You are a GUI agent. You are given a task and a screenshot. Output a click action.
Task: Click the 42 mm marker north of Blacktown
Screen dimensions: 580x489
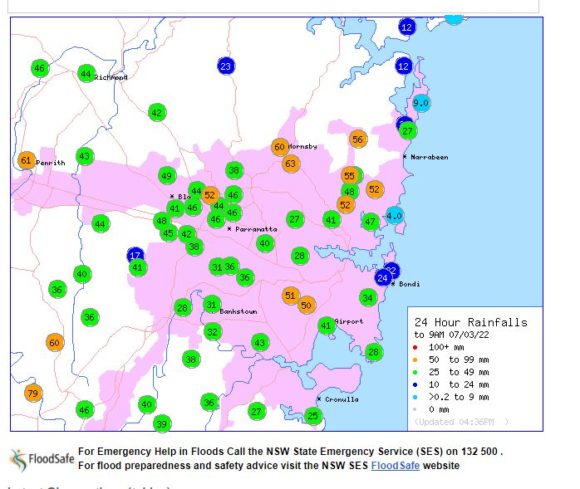tap(157, 112)
